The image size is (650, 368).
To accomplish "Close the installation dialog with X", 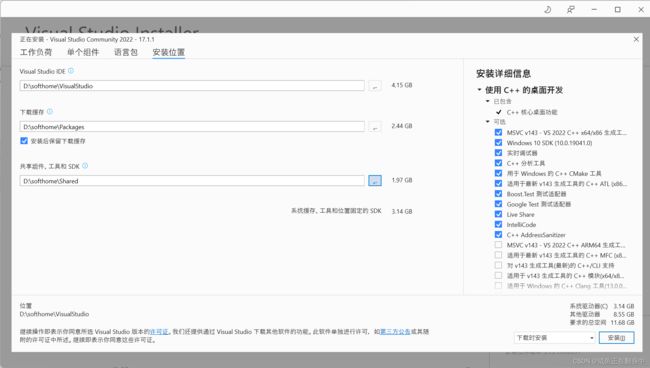I will 636,39.
